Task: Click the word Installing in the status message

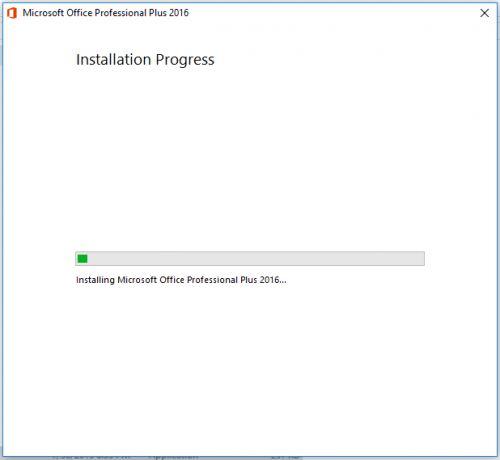Action: [x=95, y=280]
